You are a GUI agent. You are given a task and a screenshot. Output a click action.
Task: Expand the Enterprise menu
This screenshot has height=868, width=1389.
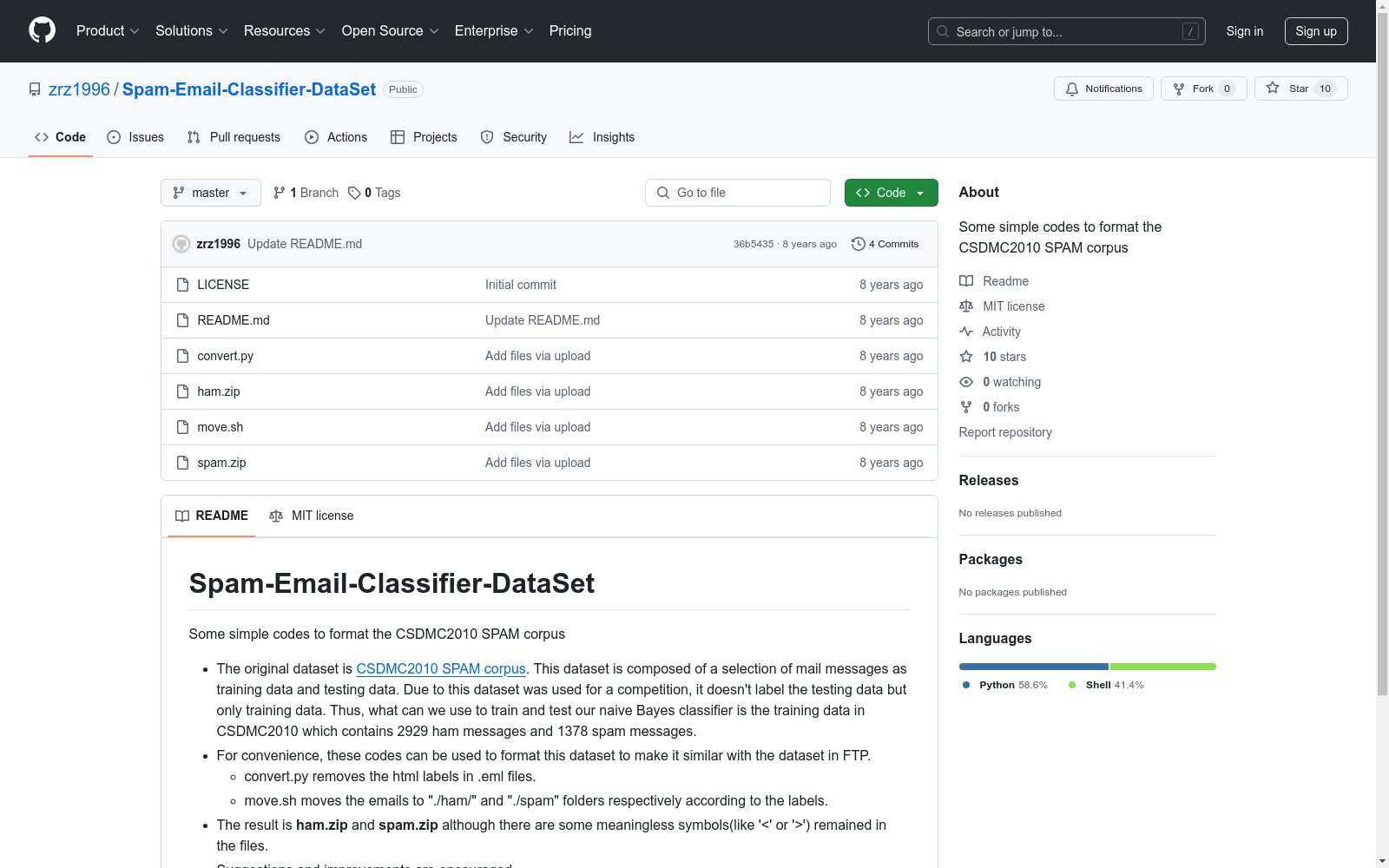494,31
